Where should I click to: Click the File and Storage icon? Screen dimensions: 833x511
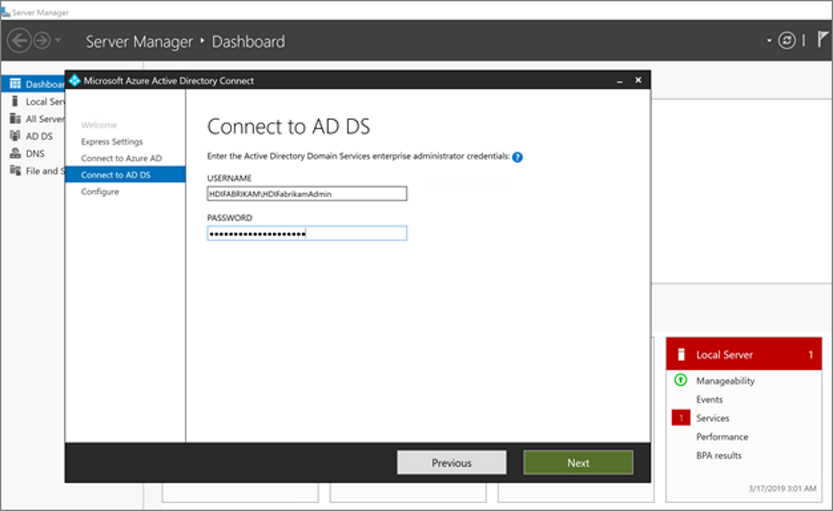click(x=15, y=171)
